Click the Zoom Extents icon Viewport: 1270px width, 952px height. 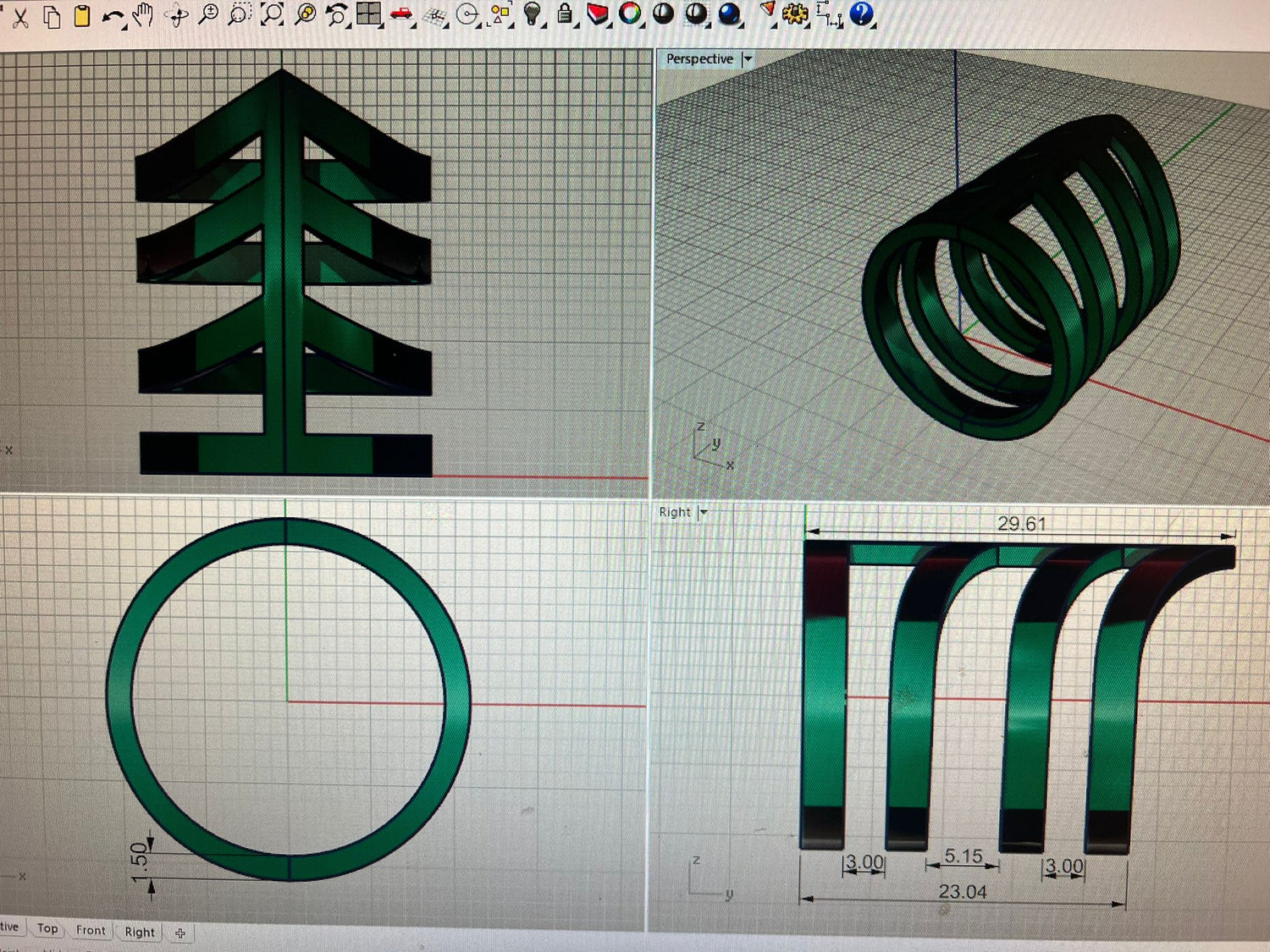tap(272, 14)
